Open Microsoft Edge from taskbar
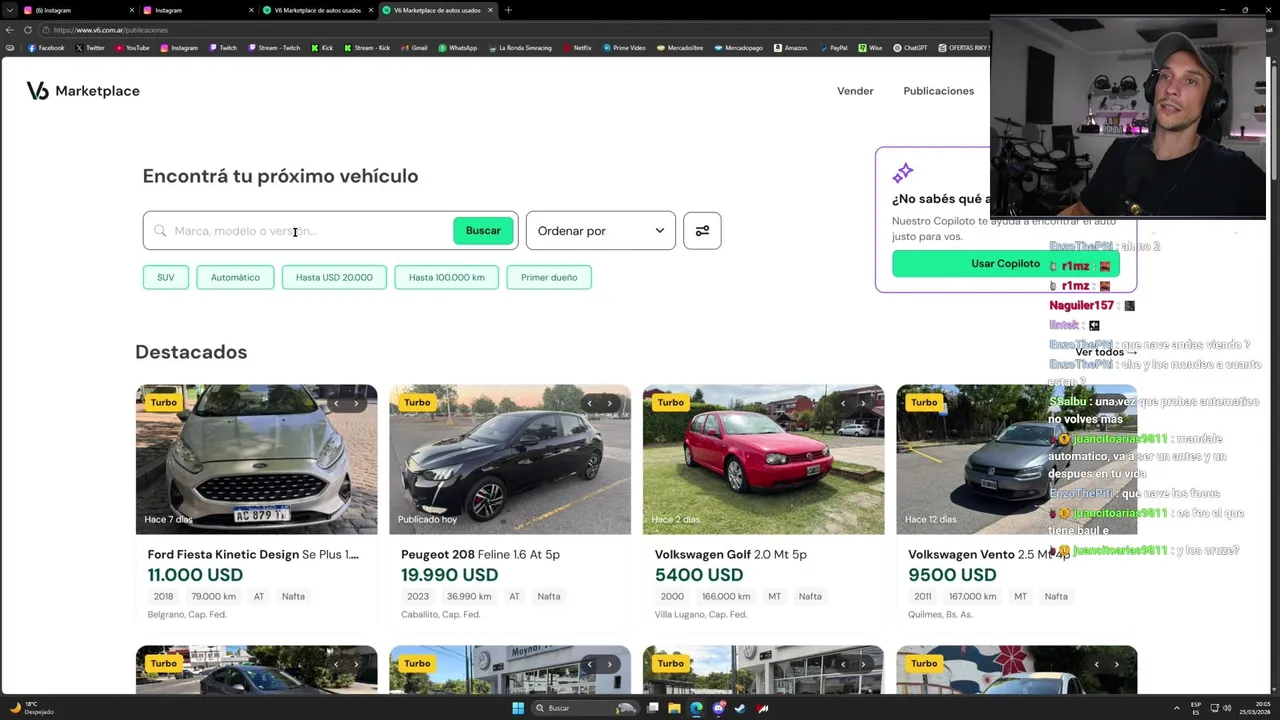 coord(696,708)
